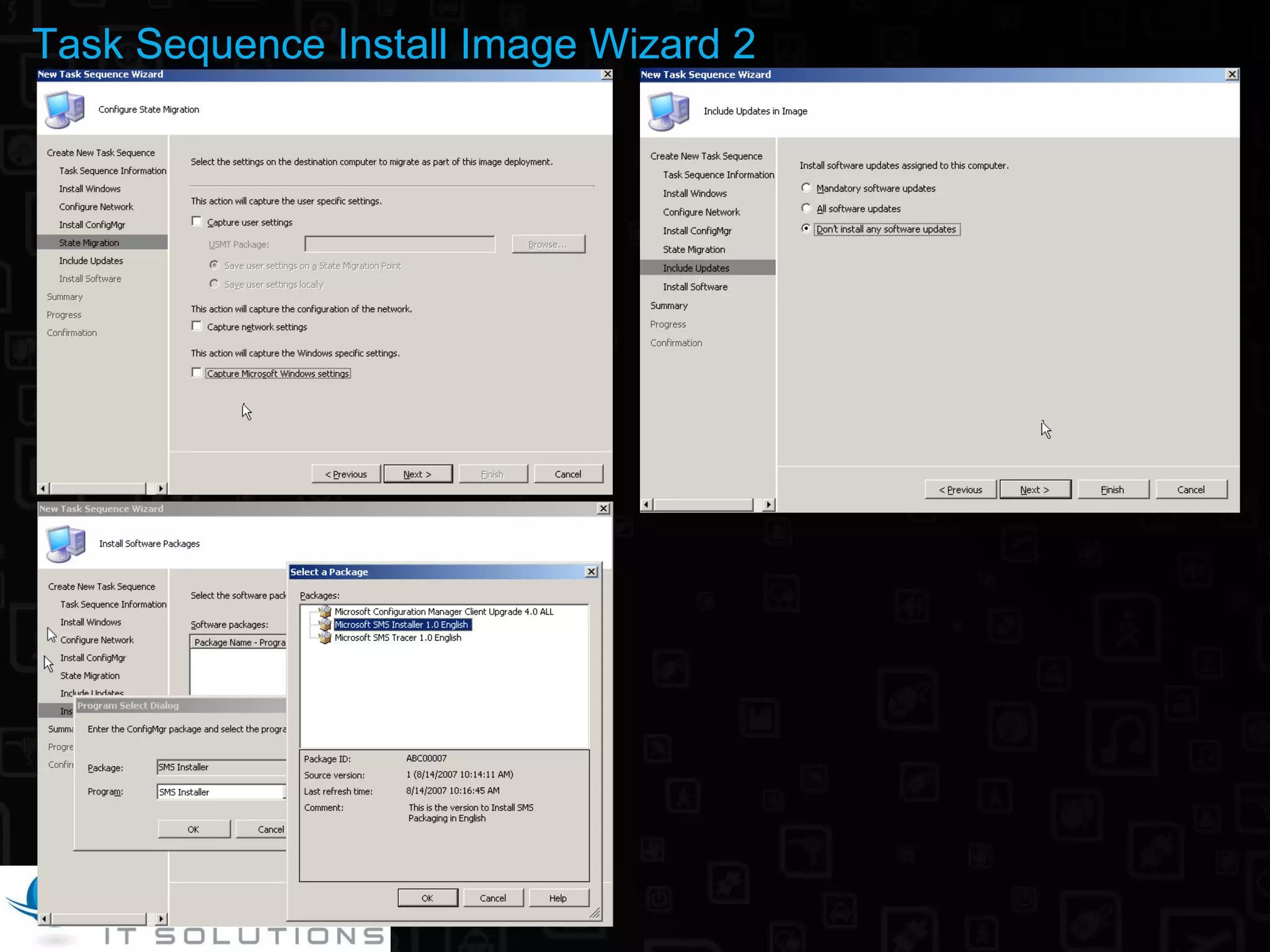Click the computer icon in Configure State Migration wizard
The width and height of the screenshot is (1270, 952).
coord(64,109)
